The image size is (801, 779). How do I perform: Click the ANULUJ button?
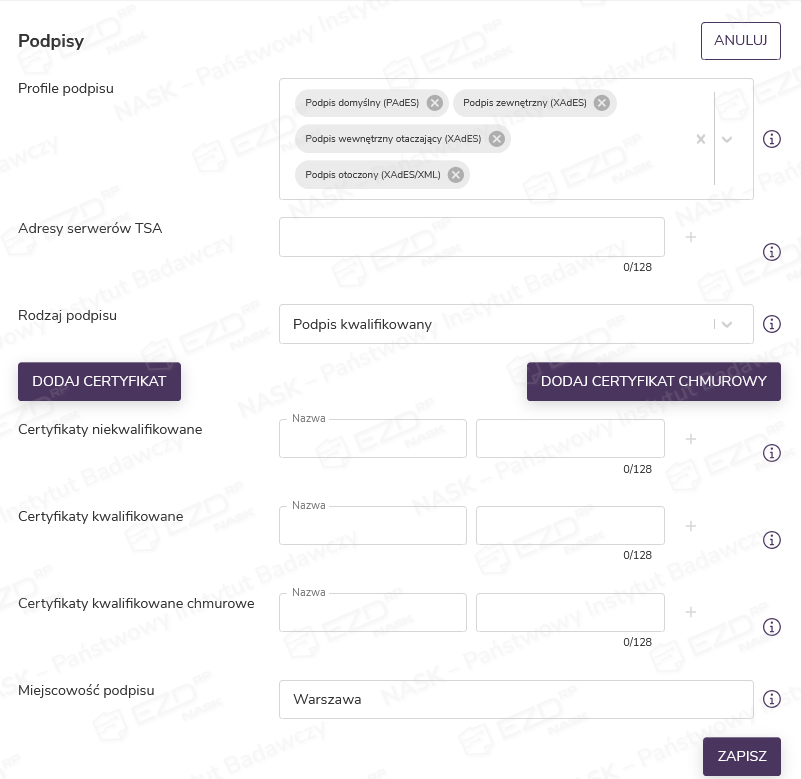click(740, 41)
